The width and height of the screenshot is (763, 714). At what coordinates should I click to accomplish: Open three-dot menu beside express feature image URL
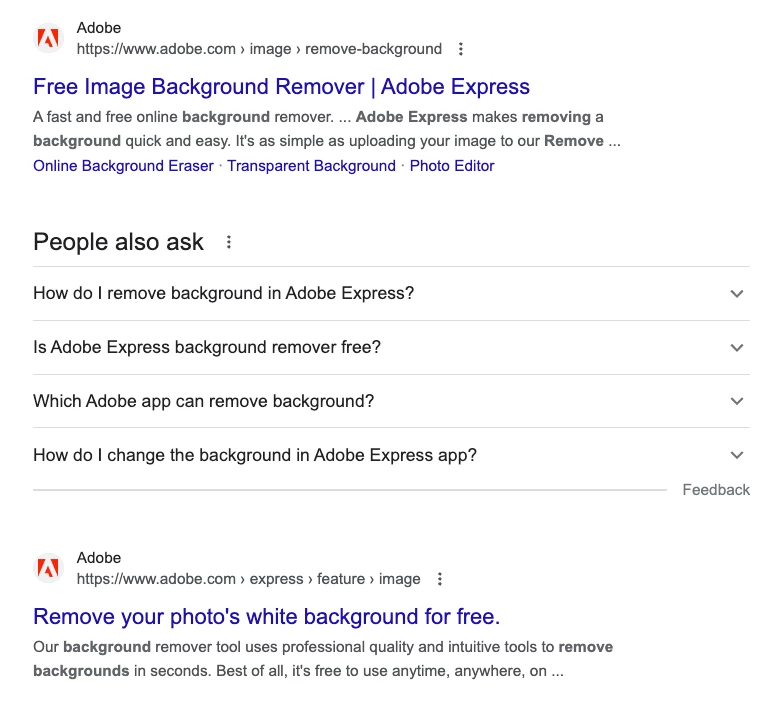point(439,579)
